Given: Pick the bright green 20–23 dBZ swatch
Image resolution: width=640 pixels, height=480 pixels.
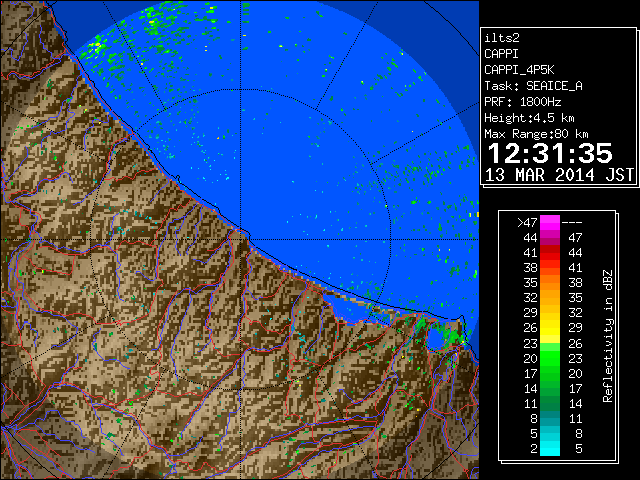Looking at the screenshot, I should [x=550, y=358].
